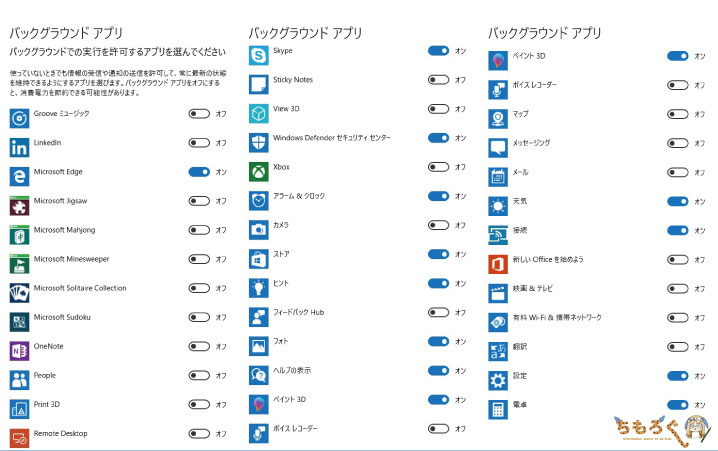Screen dimensions: 718x451
Task: Switch off the 設定 toggle
Action: click(x=678, y=376)
